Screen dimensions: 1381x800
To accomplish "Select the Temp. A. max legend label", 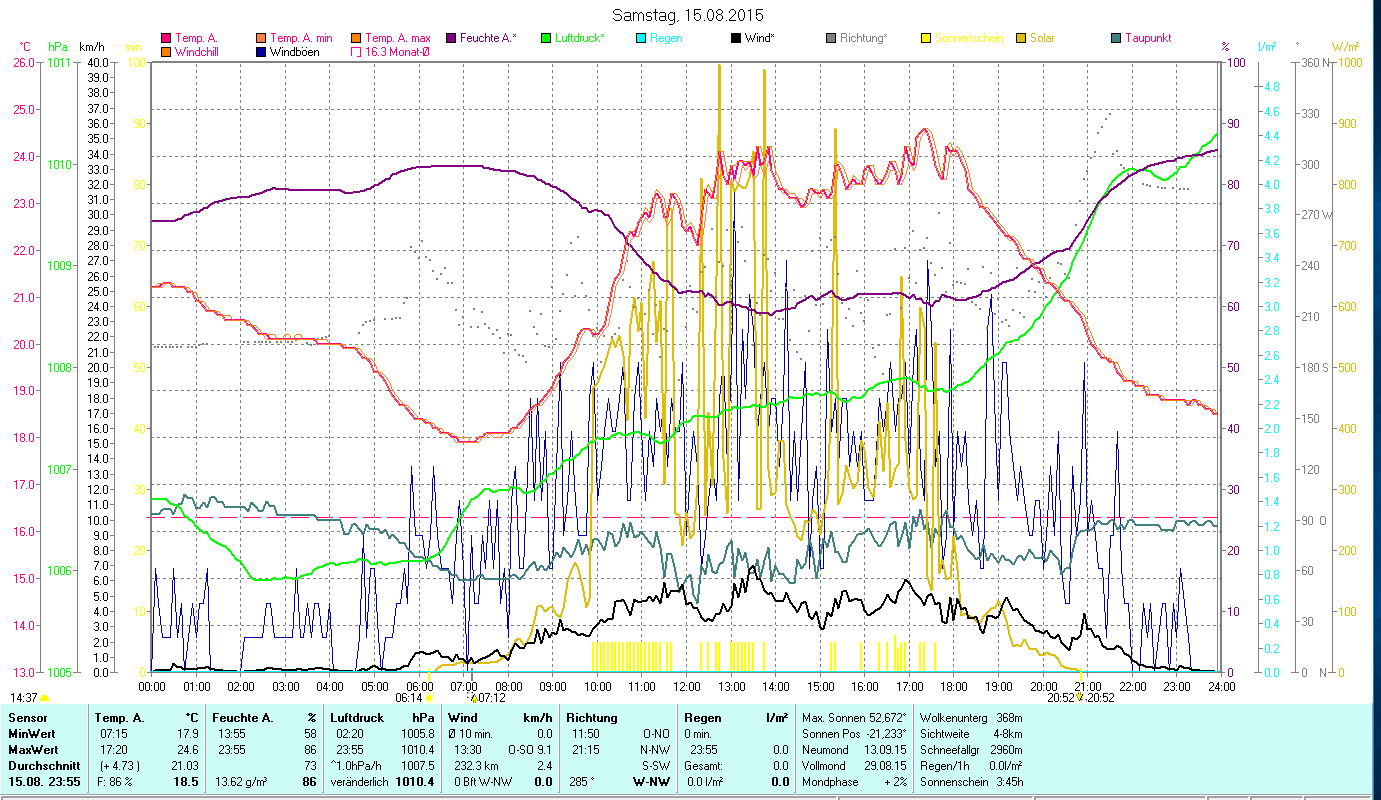I will [x=398, y=38].
